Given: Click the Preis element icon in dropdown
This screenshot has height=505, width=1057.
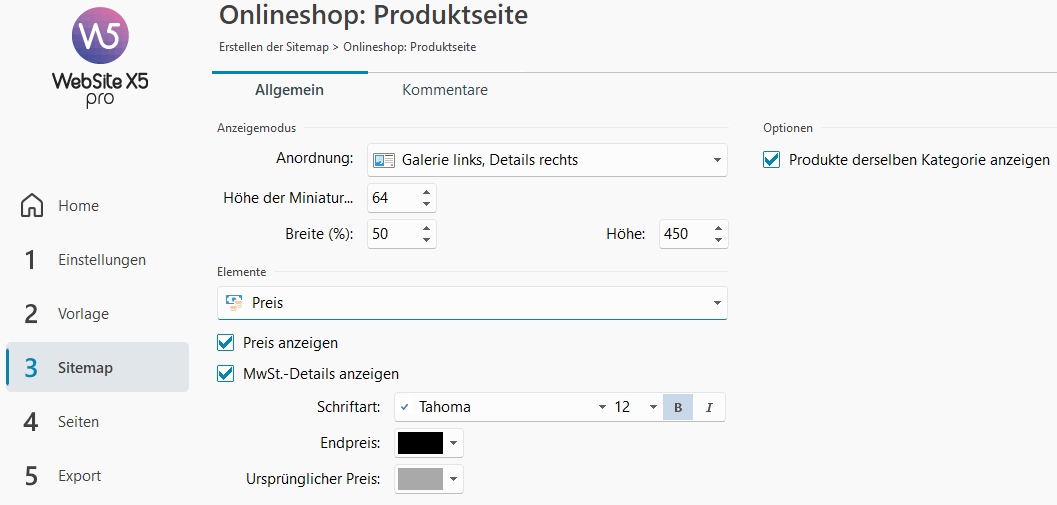Looking at the screenshot, I should 234,302.
